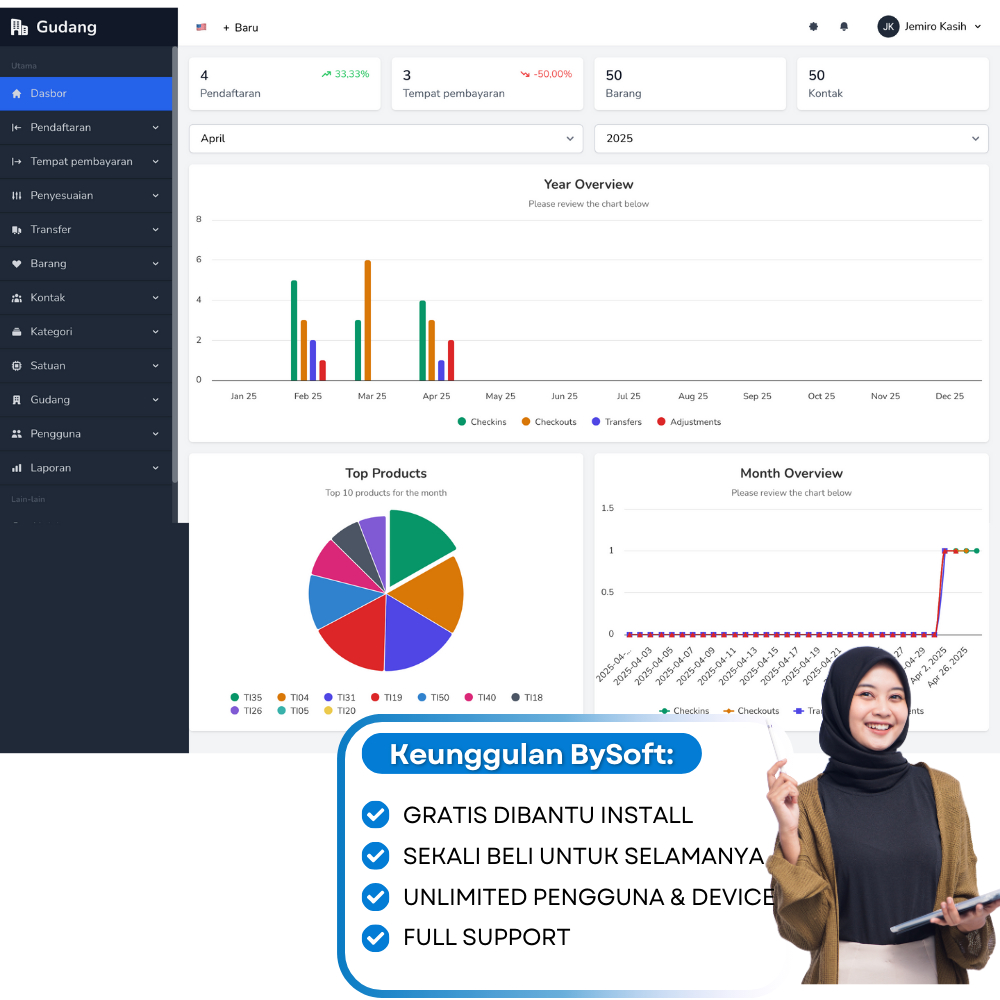Open the April month dropdown

[386, 138]
